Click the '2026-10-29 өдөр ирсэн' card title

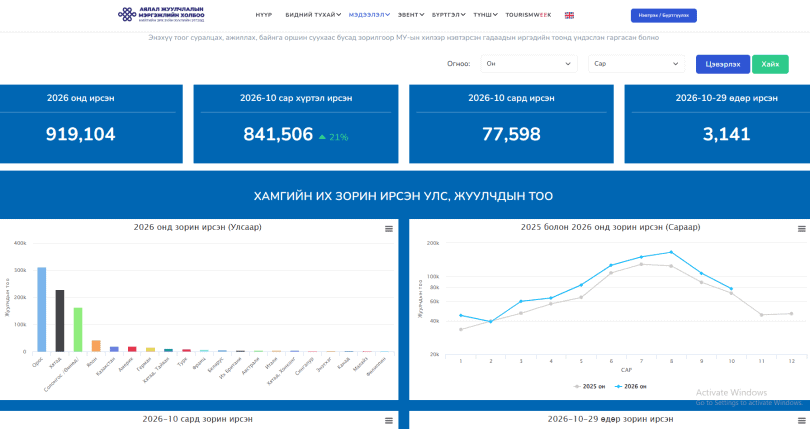(x=726, y=98)
